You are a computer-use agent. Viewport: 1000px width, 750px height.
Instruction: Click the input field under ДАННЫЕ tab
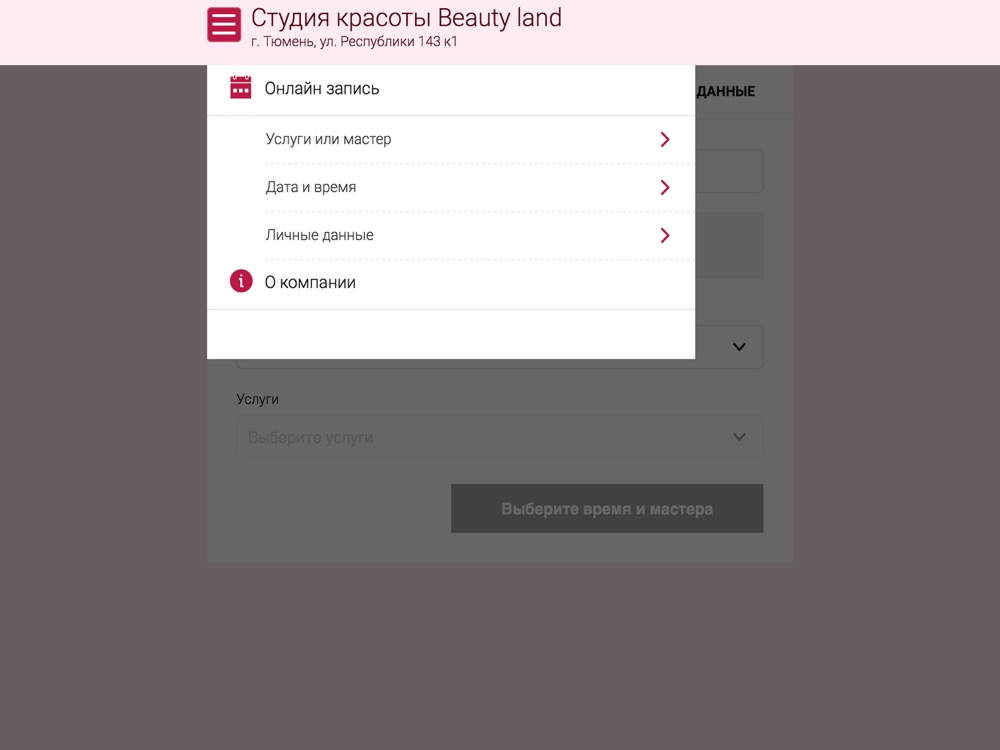(729, 171)
